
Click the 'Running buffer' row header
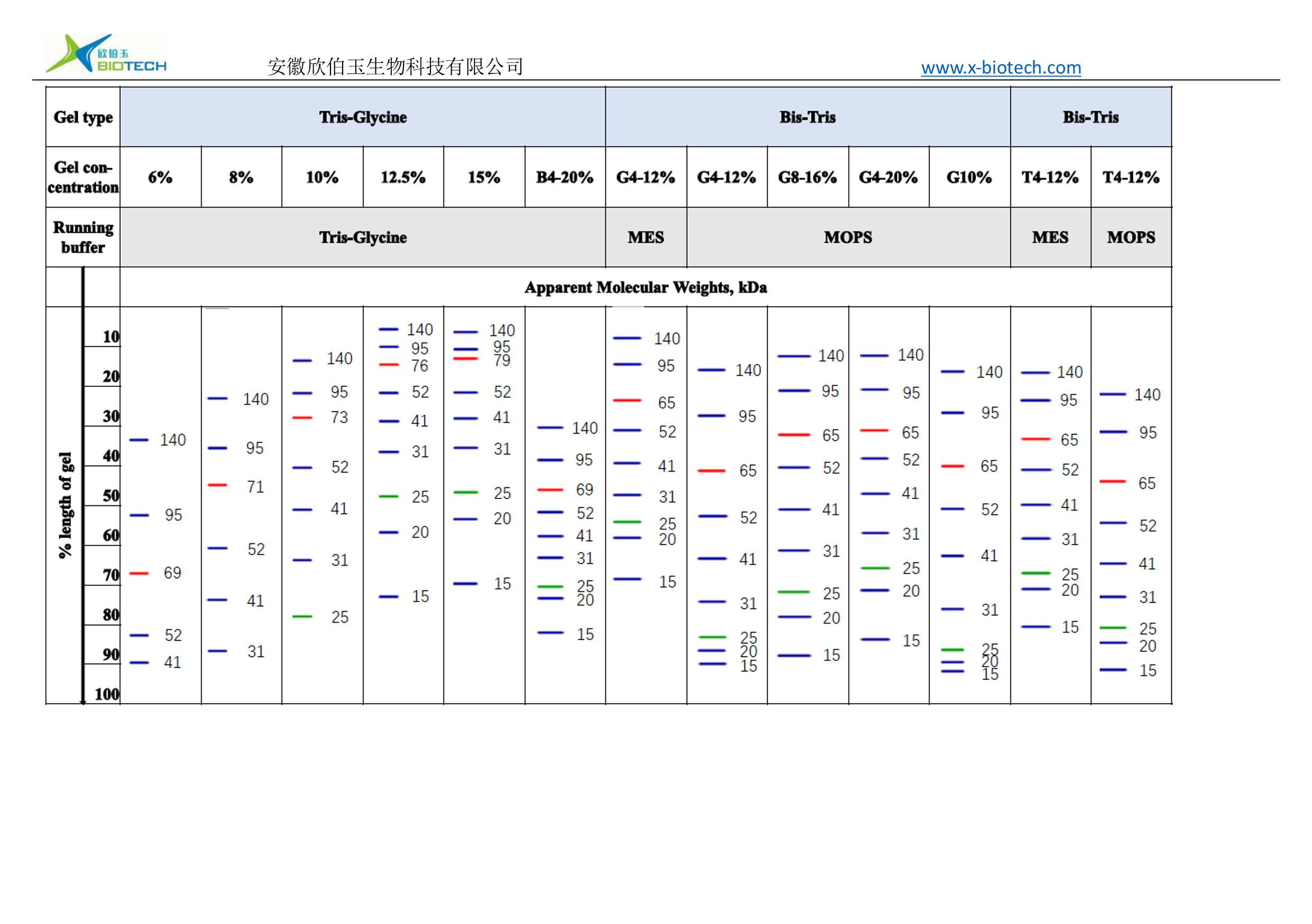tap(83, 237)
